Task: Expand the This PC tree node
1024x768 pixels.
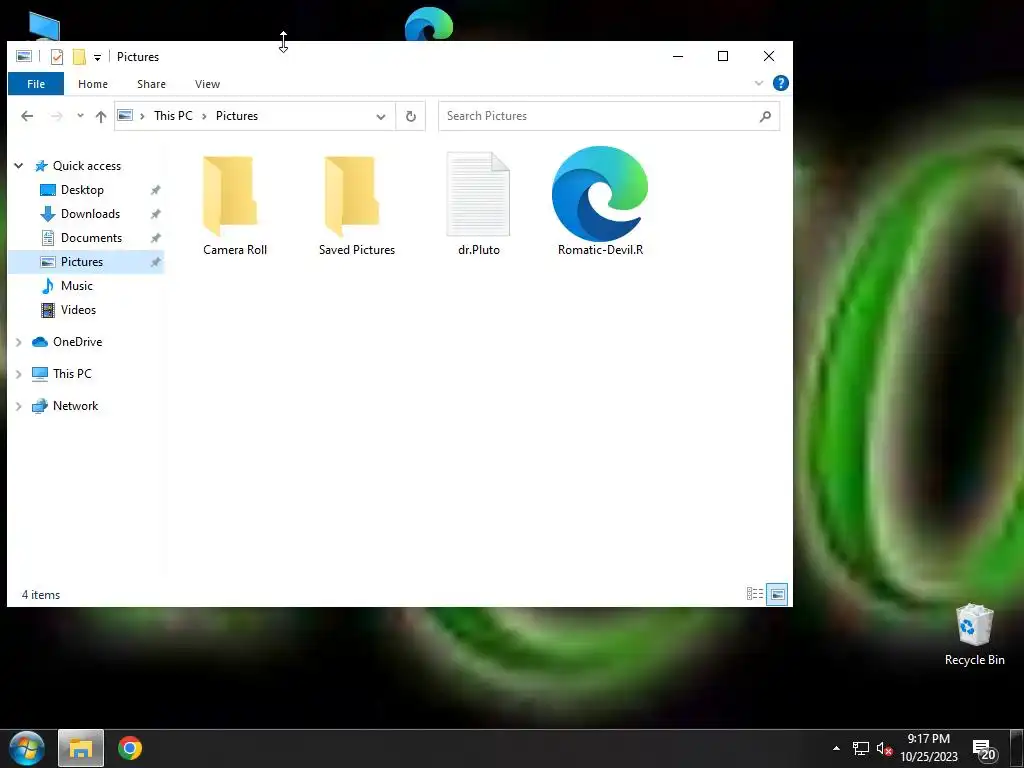Action: point(19,374)
